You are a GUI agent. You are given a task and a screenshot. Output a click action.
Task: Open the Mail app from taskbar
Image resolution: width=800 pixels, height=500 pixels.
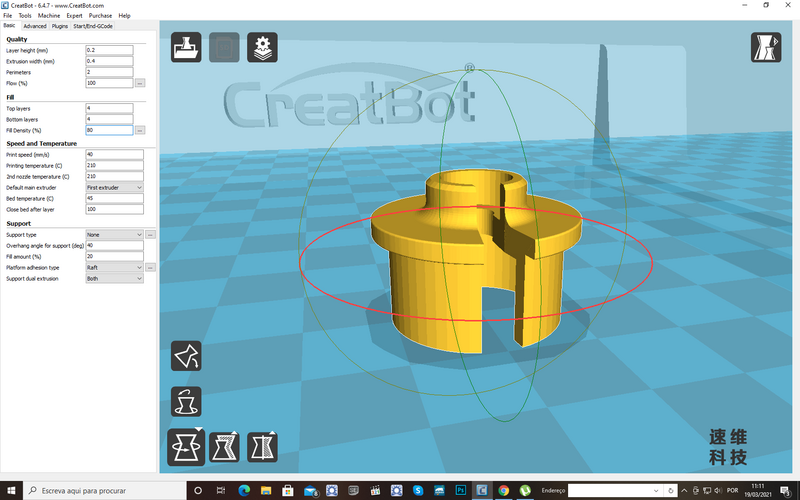[310, 490]
